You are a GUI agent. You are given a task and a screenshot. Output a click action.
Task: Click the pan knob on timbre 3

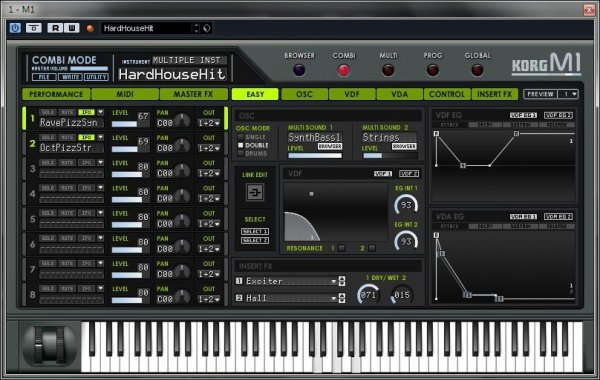tap(182, 171)
